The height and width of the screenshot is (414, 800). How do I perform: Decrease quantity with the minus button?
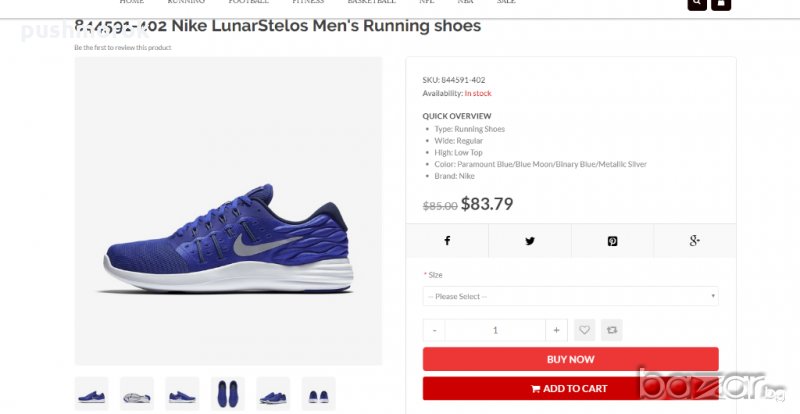tap(435, 329)
